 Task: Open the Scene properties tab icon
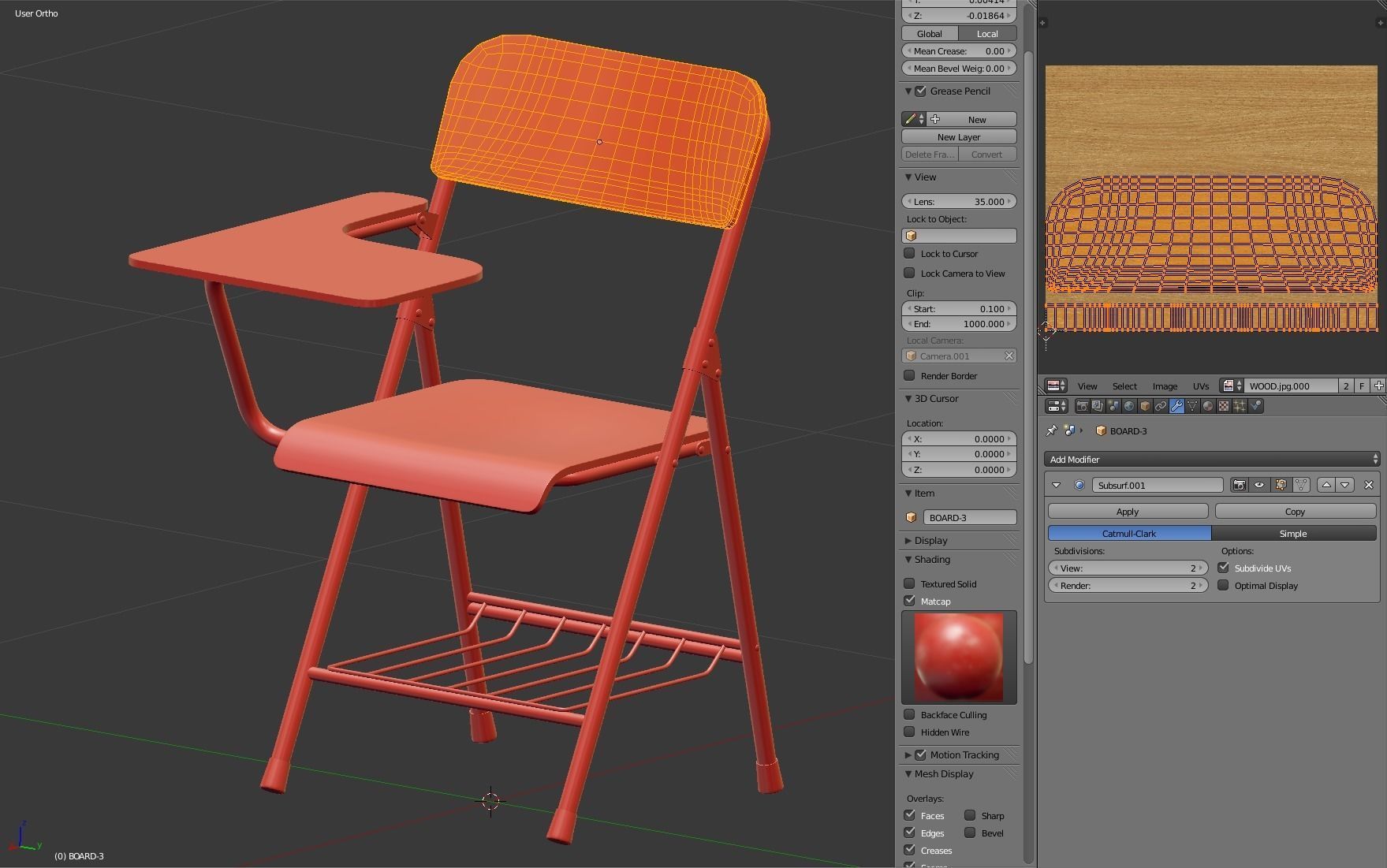coord(1113,406)
